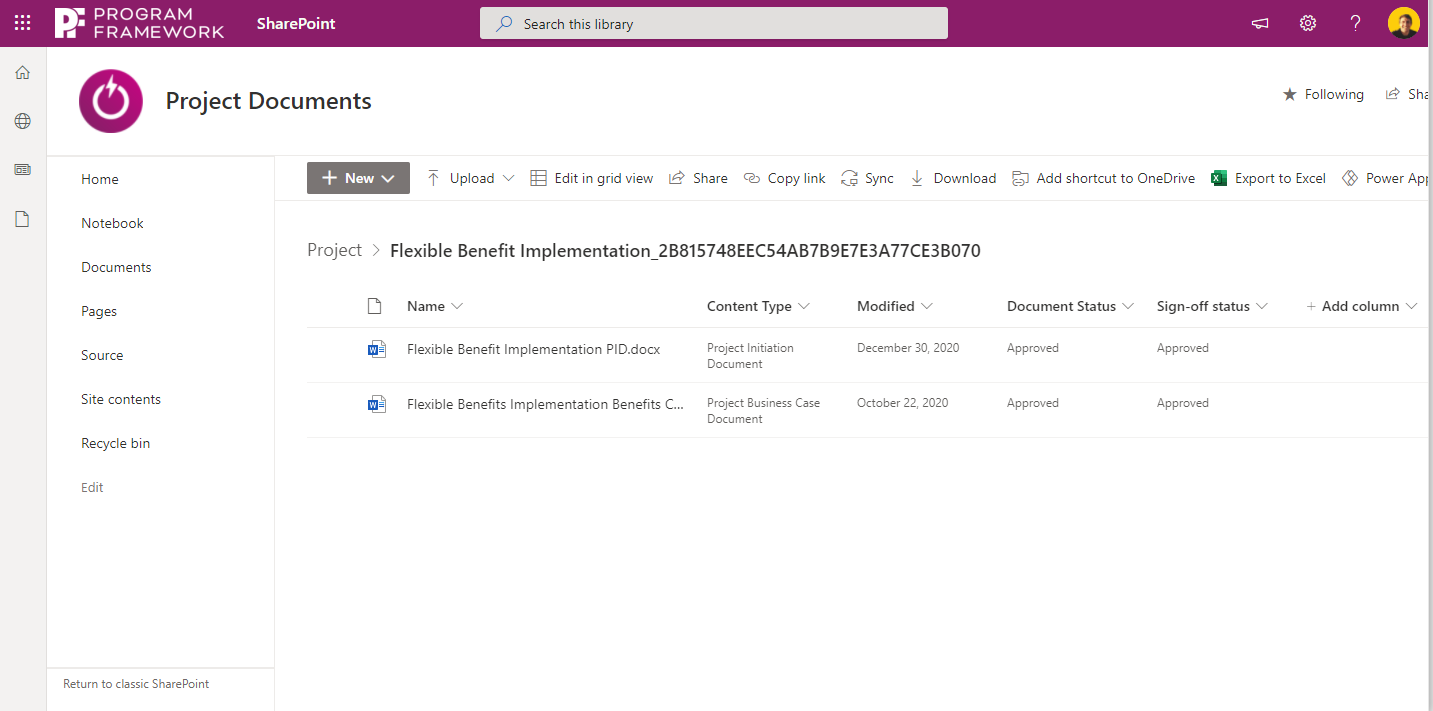The width and height of the screenshot is (1433, 711).
Task: Open the Help question mark icon
Action: 1355,23
